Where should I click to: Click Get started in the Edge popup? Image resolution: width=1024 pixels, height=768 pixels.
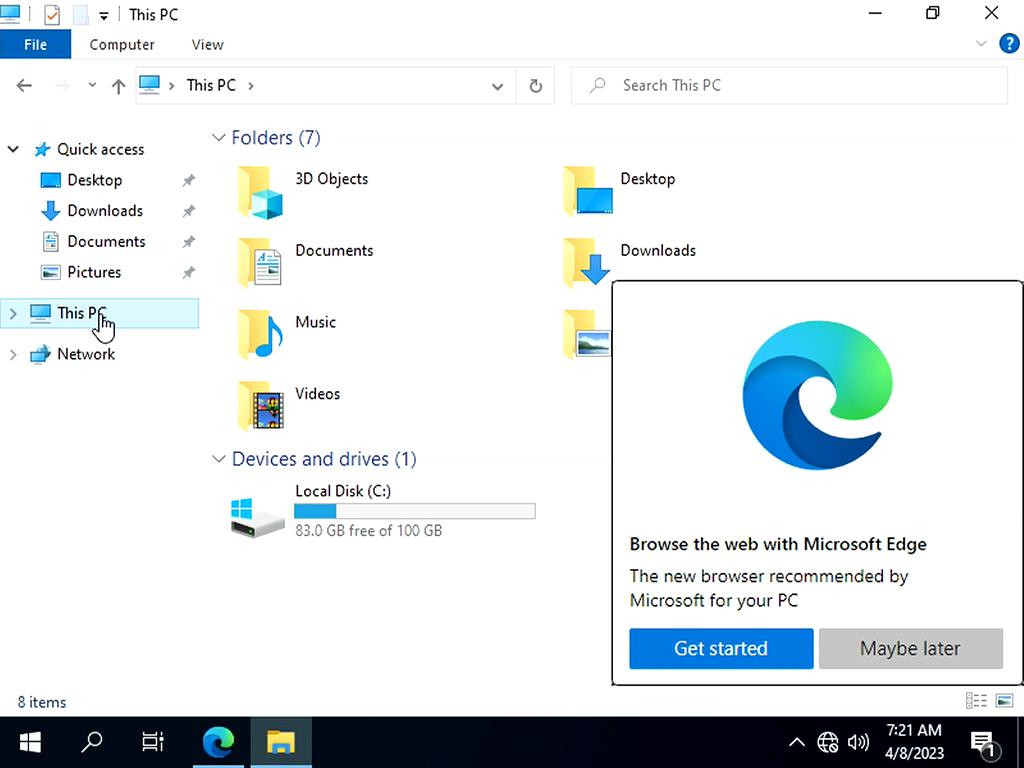click(x=721, y=648)
